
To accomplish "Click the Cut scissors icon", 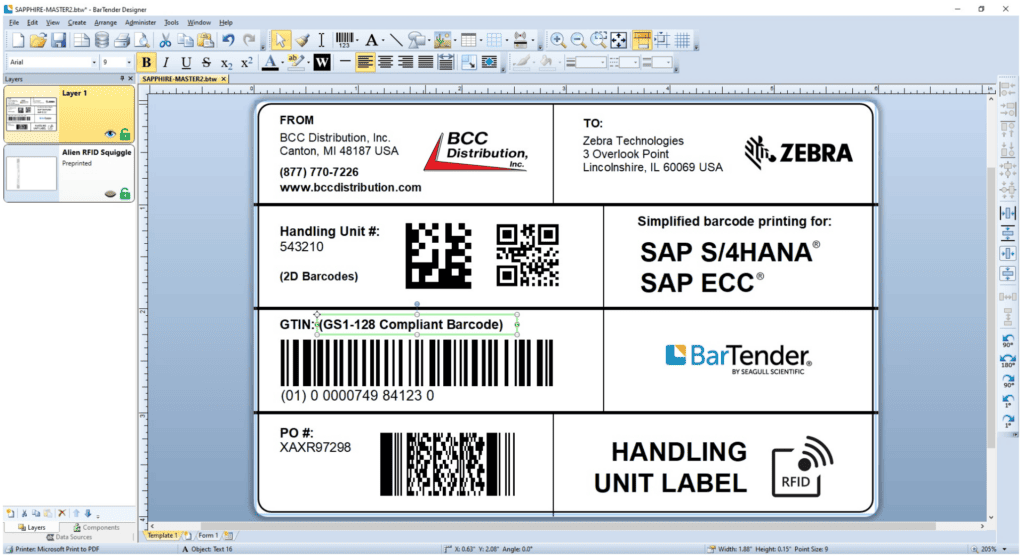I will tap(165, 40).
